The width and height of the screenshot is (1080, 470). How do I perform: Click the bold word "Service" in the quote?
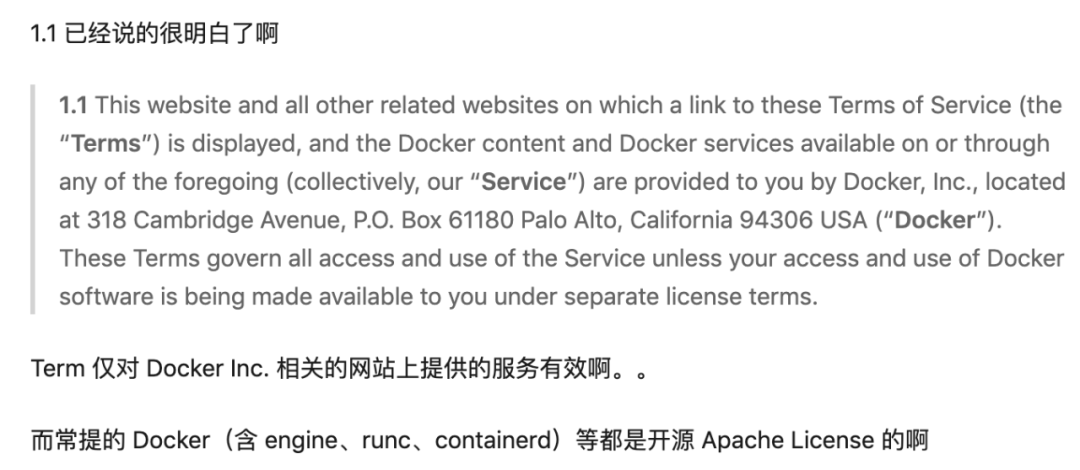pyautogui.click(x=519, y=183)
